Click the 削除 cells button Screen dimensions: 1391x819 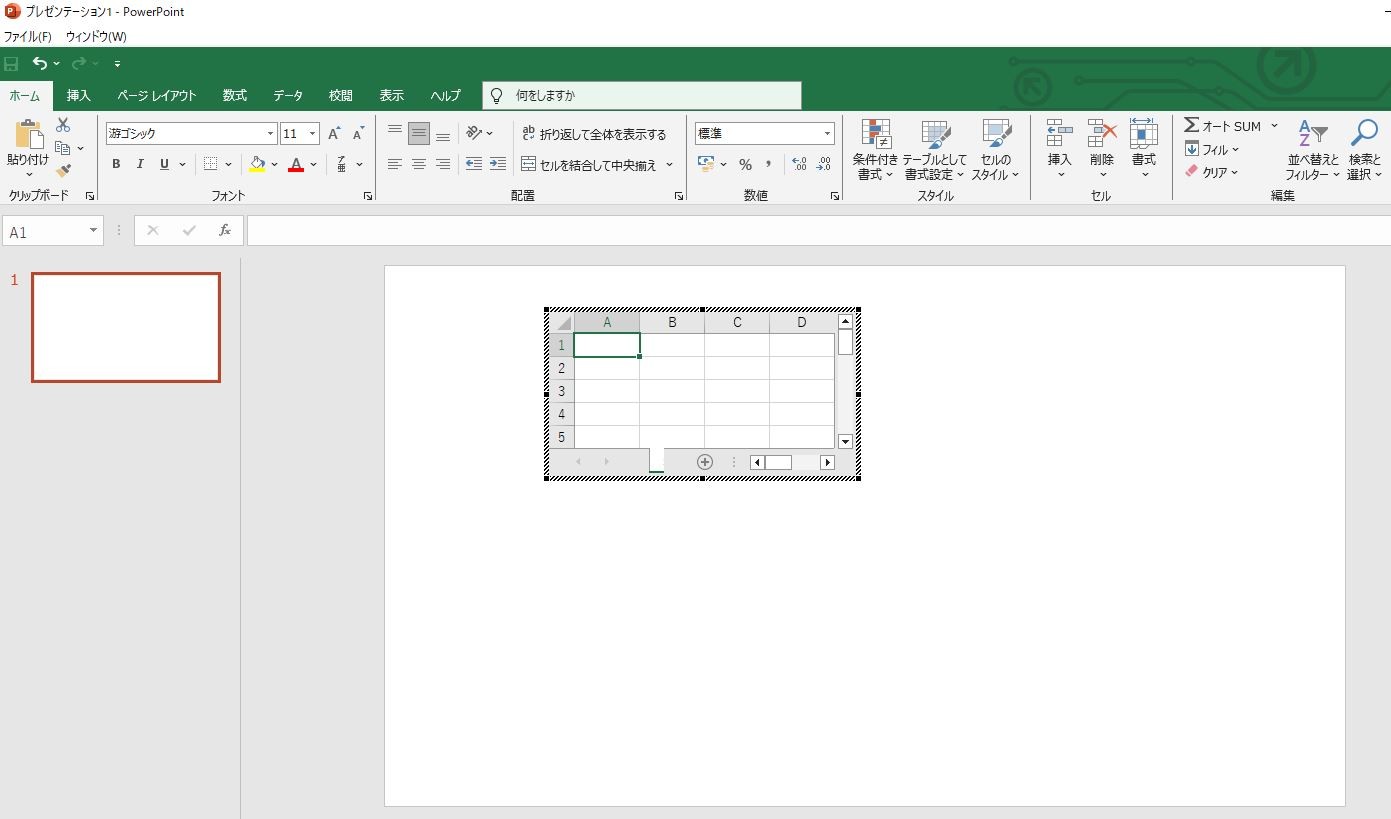[x=1102, y=150]
